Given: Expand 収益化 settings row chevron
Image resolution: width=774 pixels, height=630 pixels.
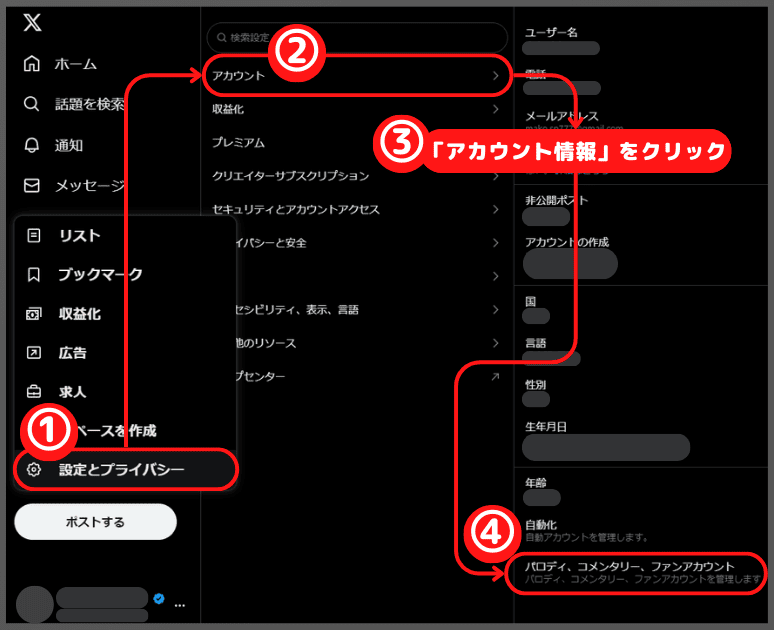Looking at the screenshot, I should [495, 109].
